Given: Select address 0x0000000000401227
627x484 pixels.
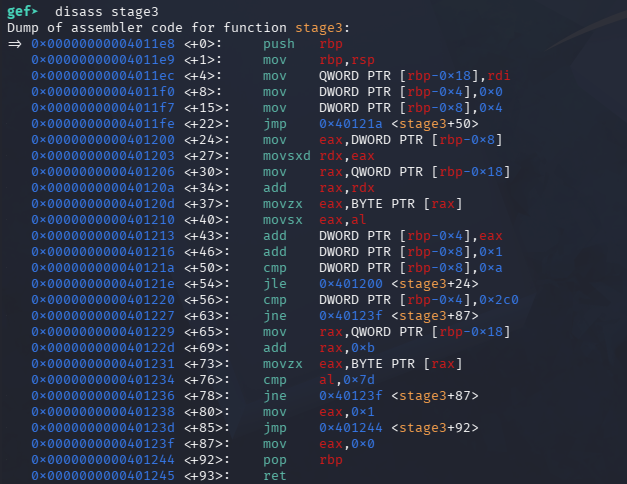Looking at the screenshot, I should coord(103,316).
